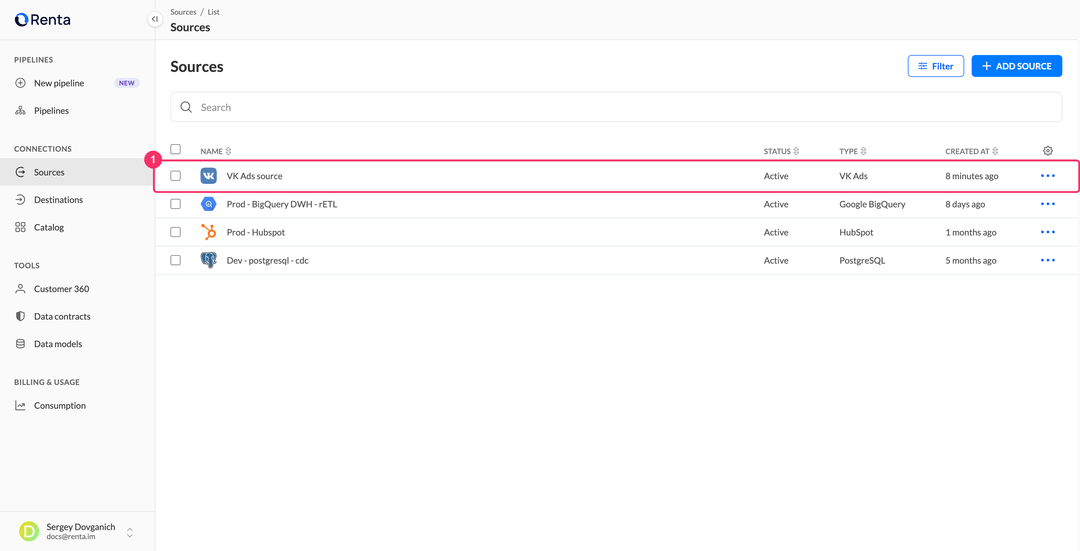Viewport: 1080px width, 551px height.
Task: Toggle the select-all checkbox in header
Action: pos(176,149)
